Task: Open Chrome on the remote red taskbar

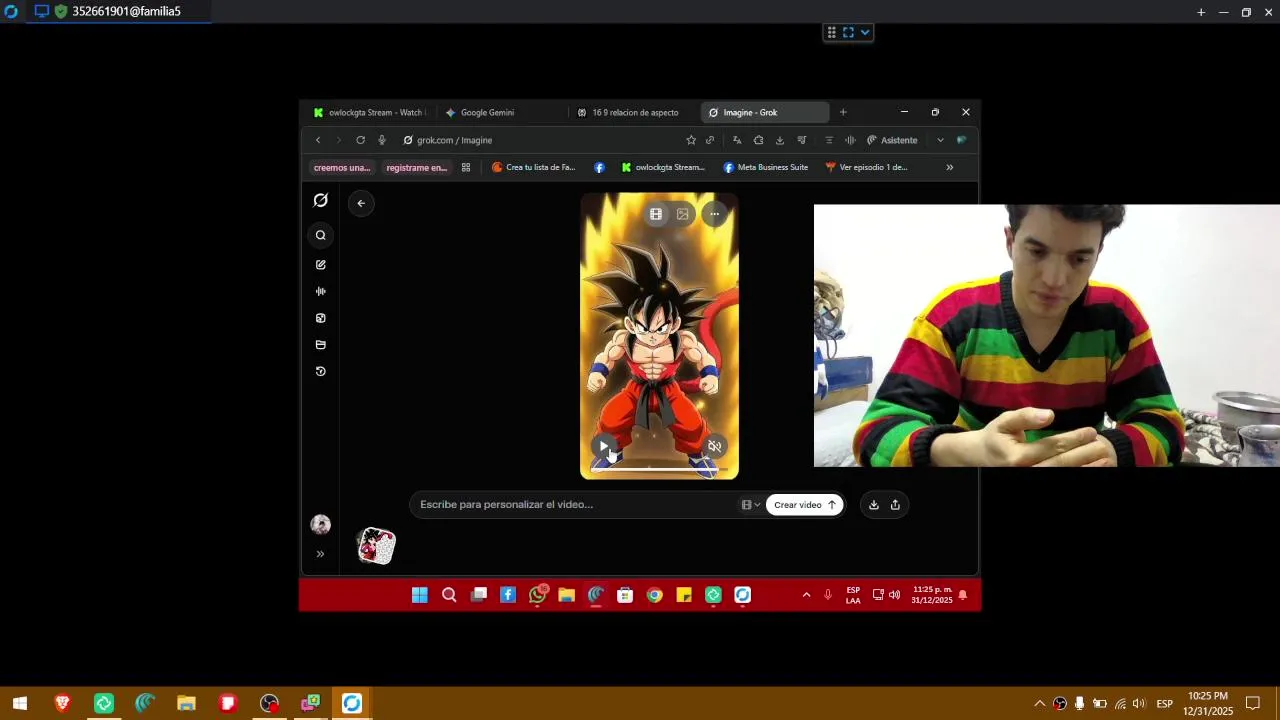Action: [x=654, y=595]
